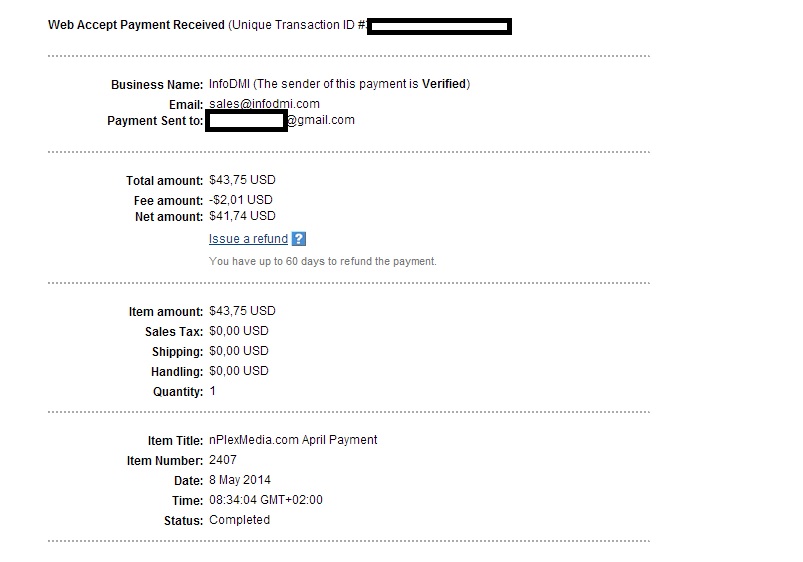Click the Completed status text
Screen dimensions: 803x562
239,520
